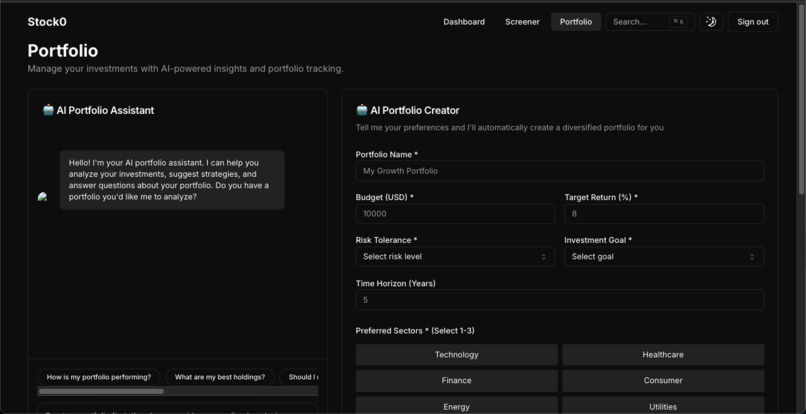Image resolution: width=806 pixels, height=414 pixels.
Task: Select the Technology sector
Action: pyautogui.click(x=456, y=355)
